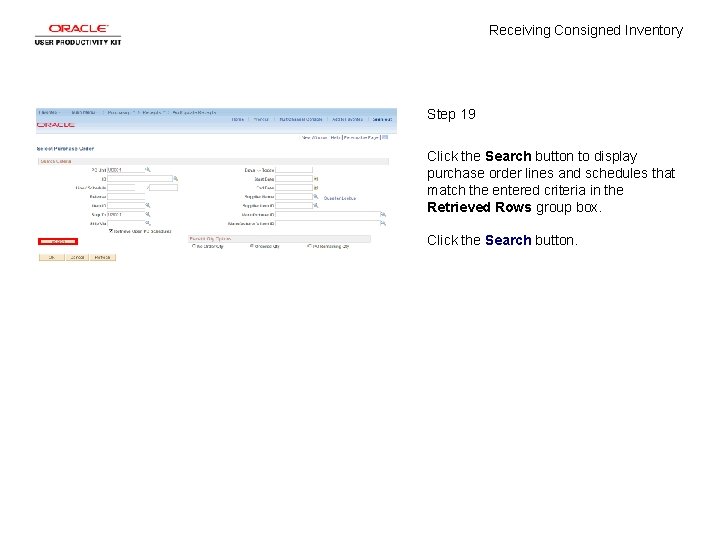Open the Favorites dropdown menu
720x540 pixels.
coord(49,112)
